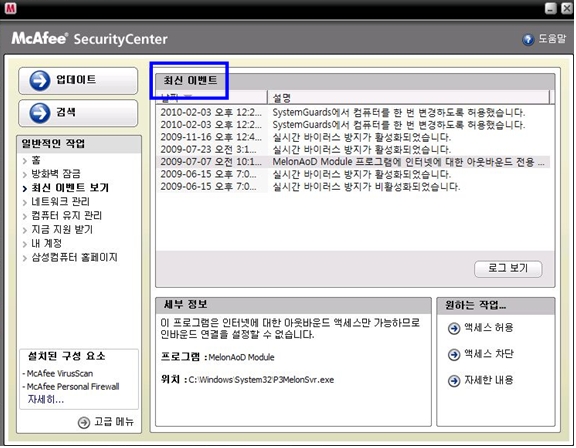The height and width of the screenshot is (448, 576).
Task: Click the MelonAoD Module program name in details
Action: click(241, 357)
